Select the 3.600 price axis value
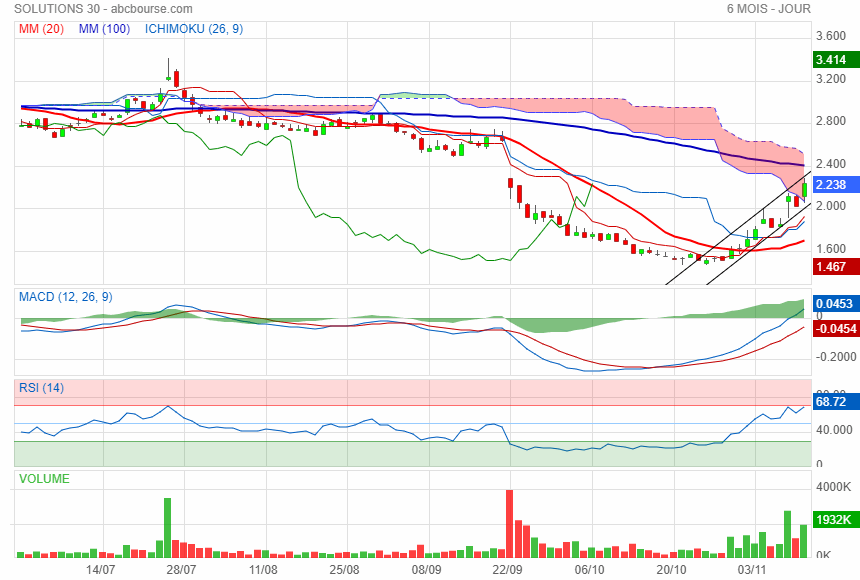This screenshot has height=580, width=860. tap(831, 36)
